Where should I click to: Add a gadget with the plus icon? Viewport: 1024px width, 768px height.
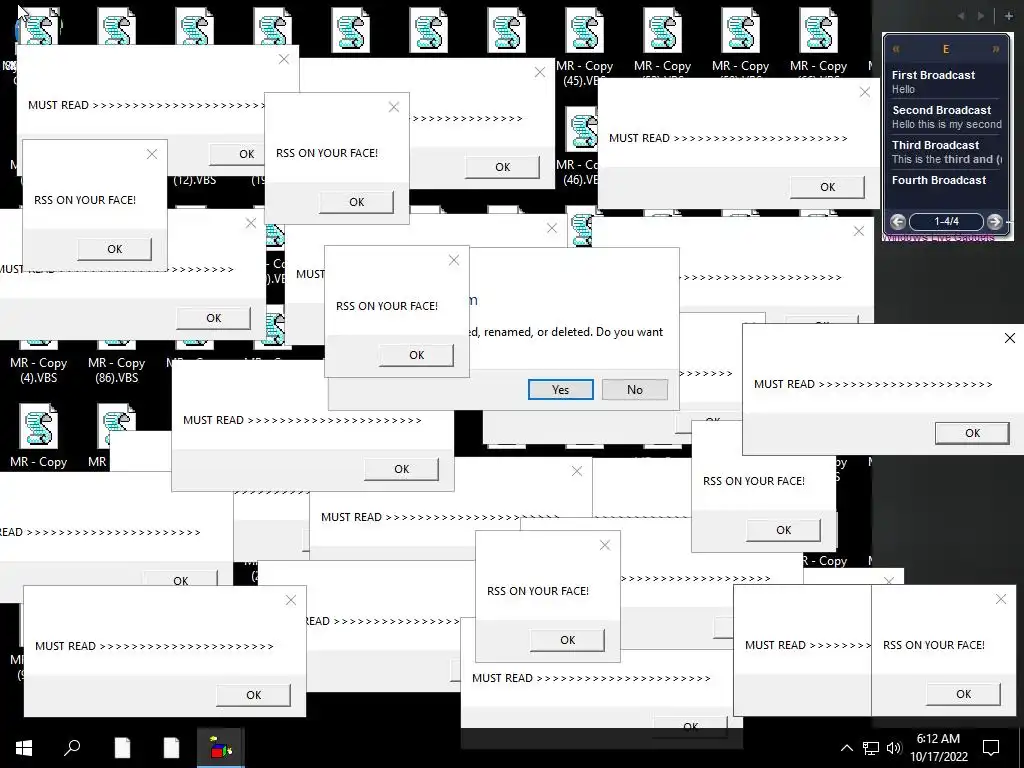[x=1008, y=16]
